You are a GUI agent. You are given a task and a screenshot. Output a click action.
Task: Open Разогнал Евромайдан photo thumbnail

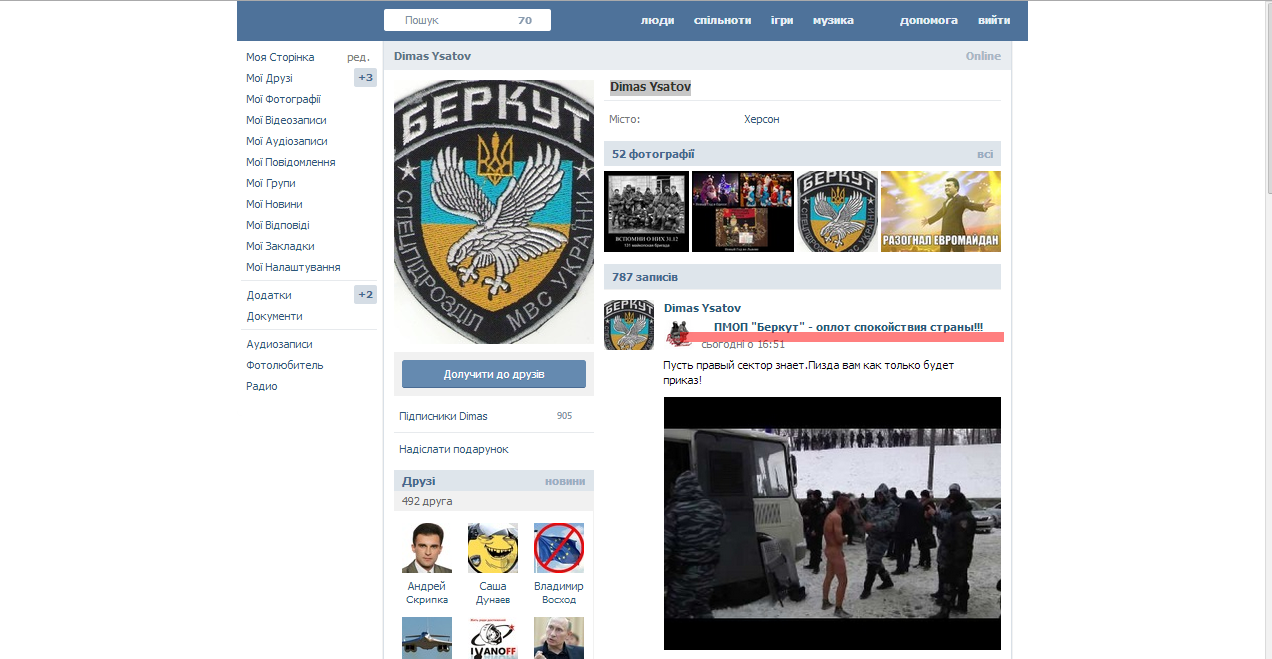(x=941, y=211)
